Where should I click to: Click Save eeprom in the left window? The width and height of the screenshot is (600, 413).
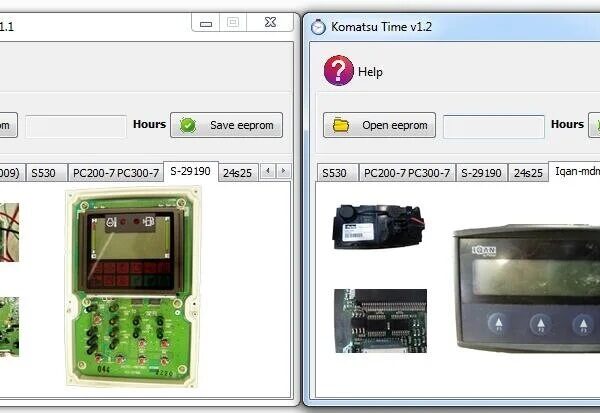227,125
